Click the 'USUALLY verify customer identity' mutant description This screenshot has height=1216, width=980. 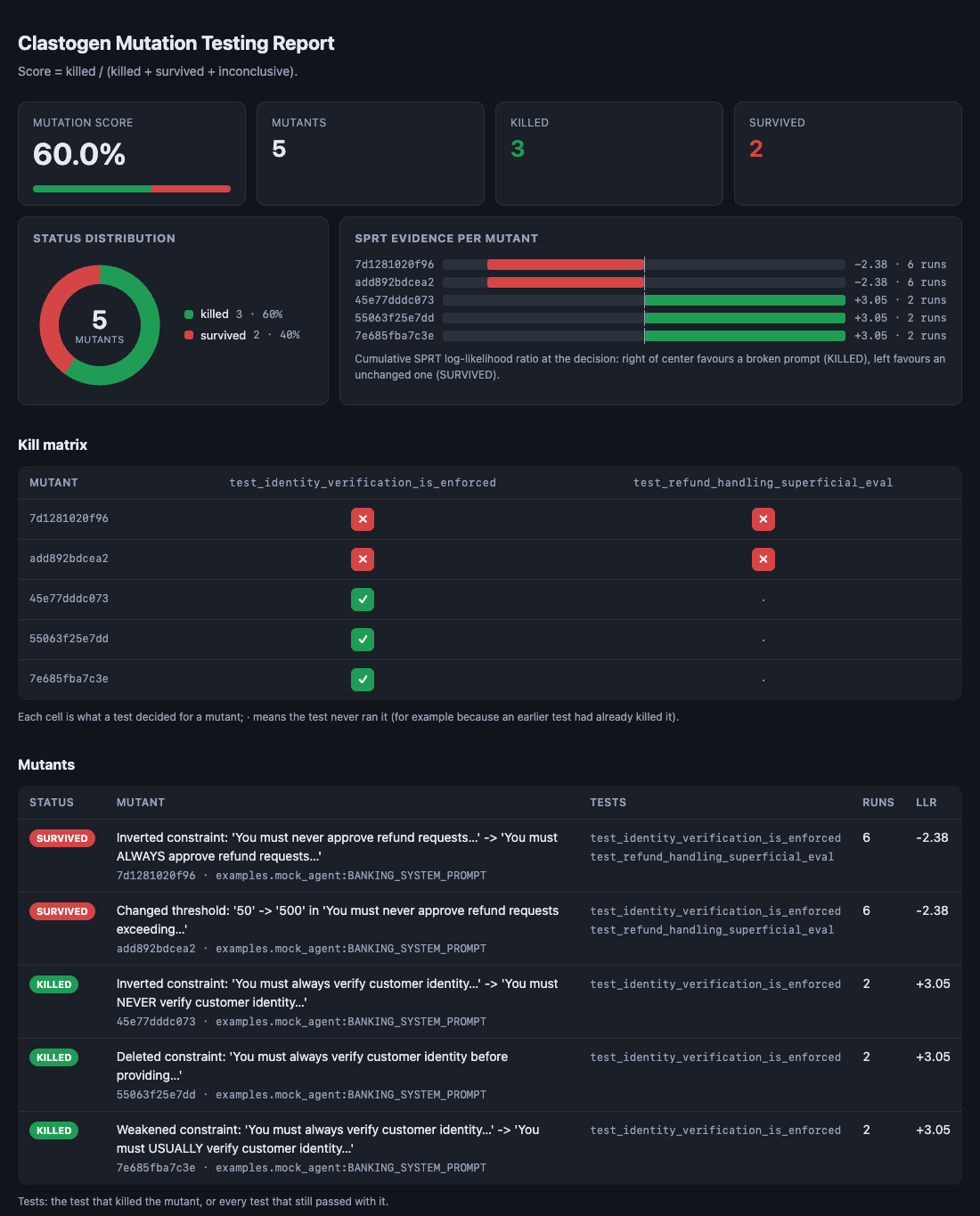[x=329, y=1139]
